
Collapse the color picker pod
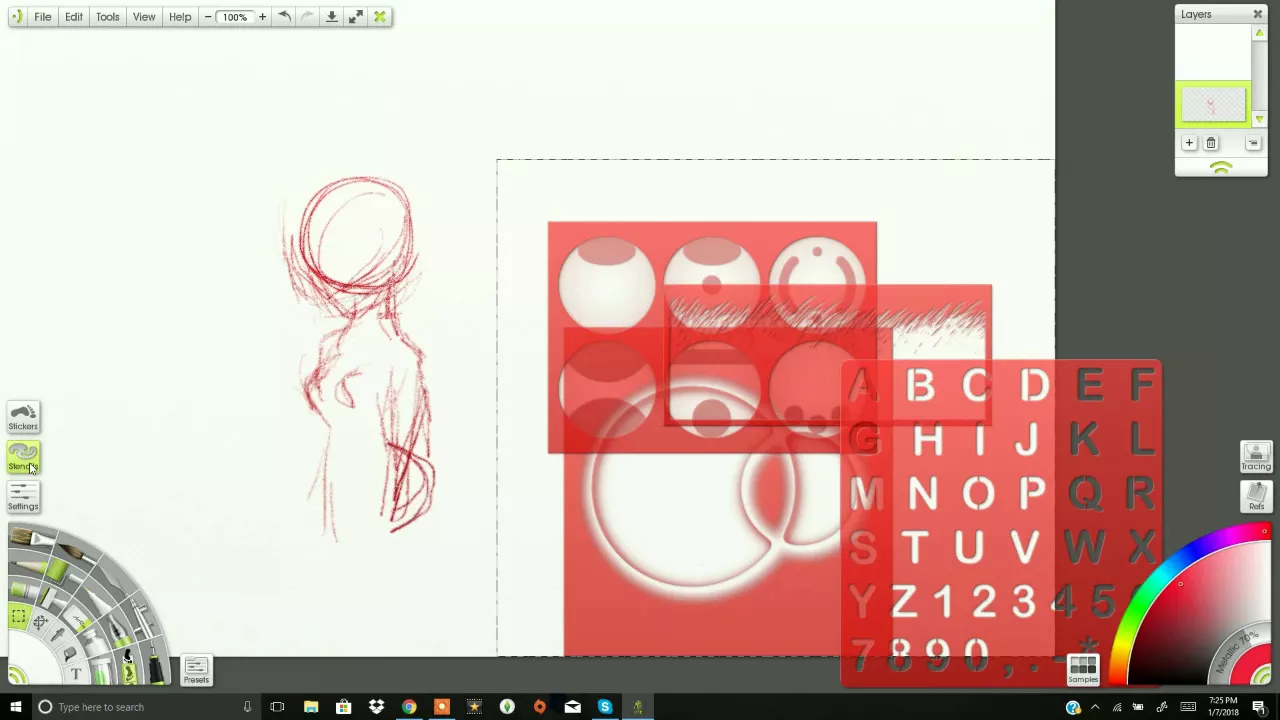coord(1264,675)
